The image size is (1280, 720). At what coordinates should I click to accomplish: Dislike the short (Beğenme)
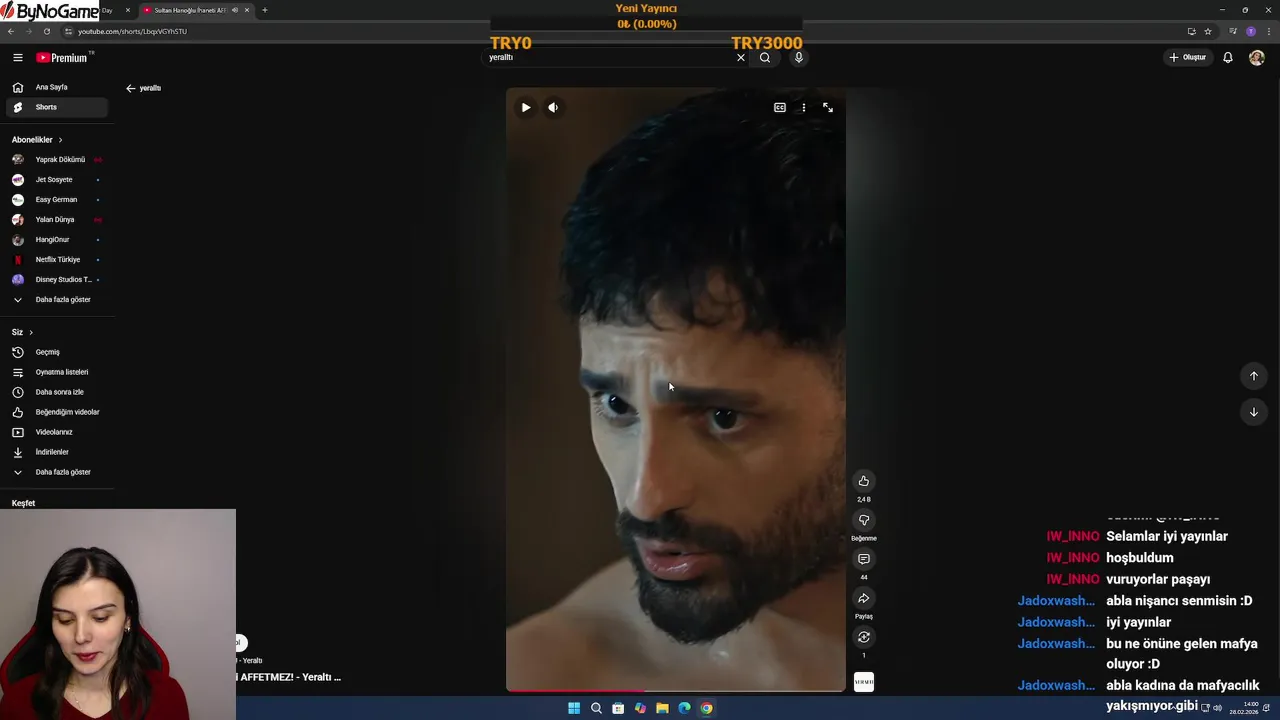click(x=864, y=520)
